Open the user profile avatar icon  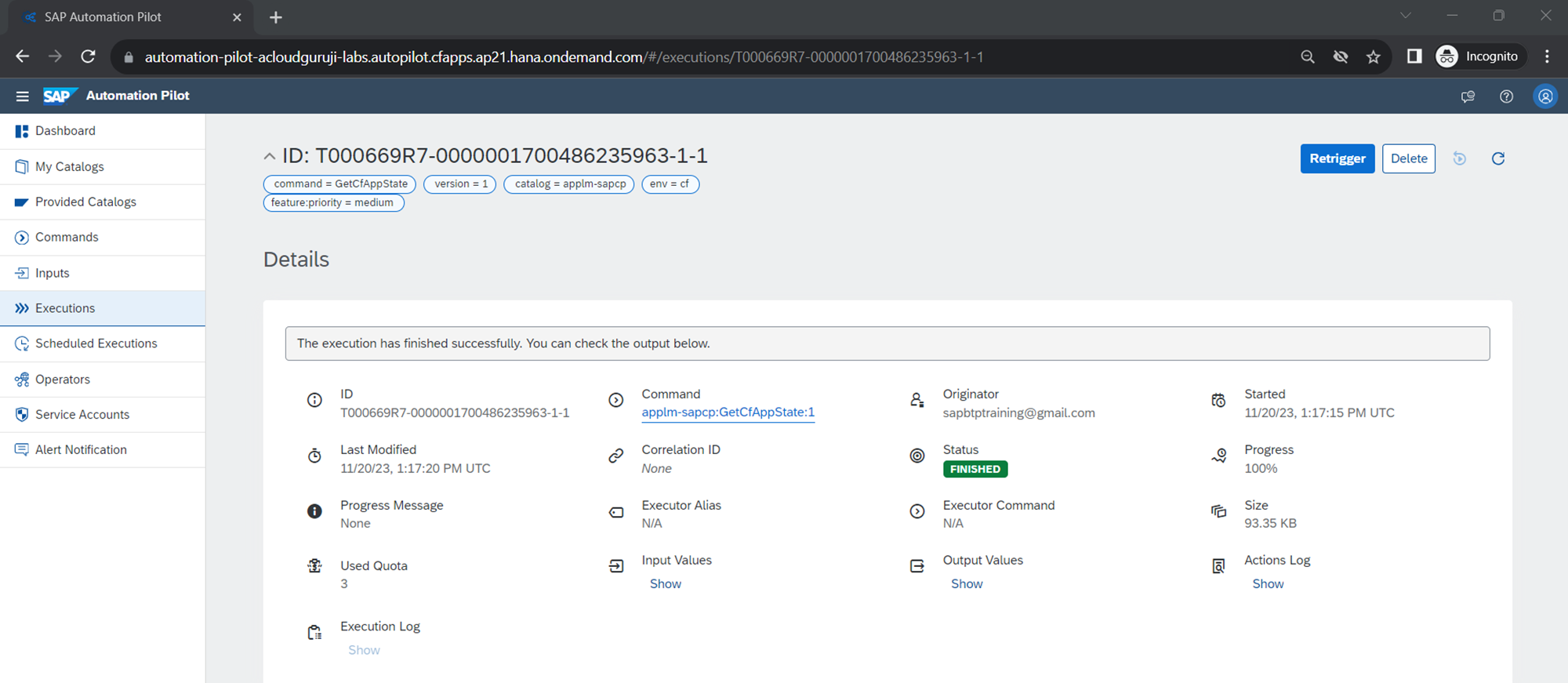point(1545,96)
